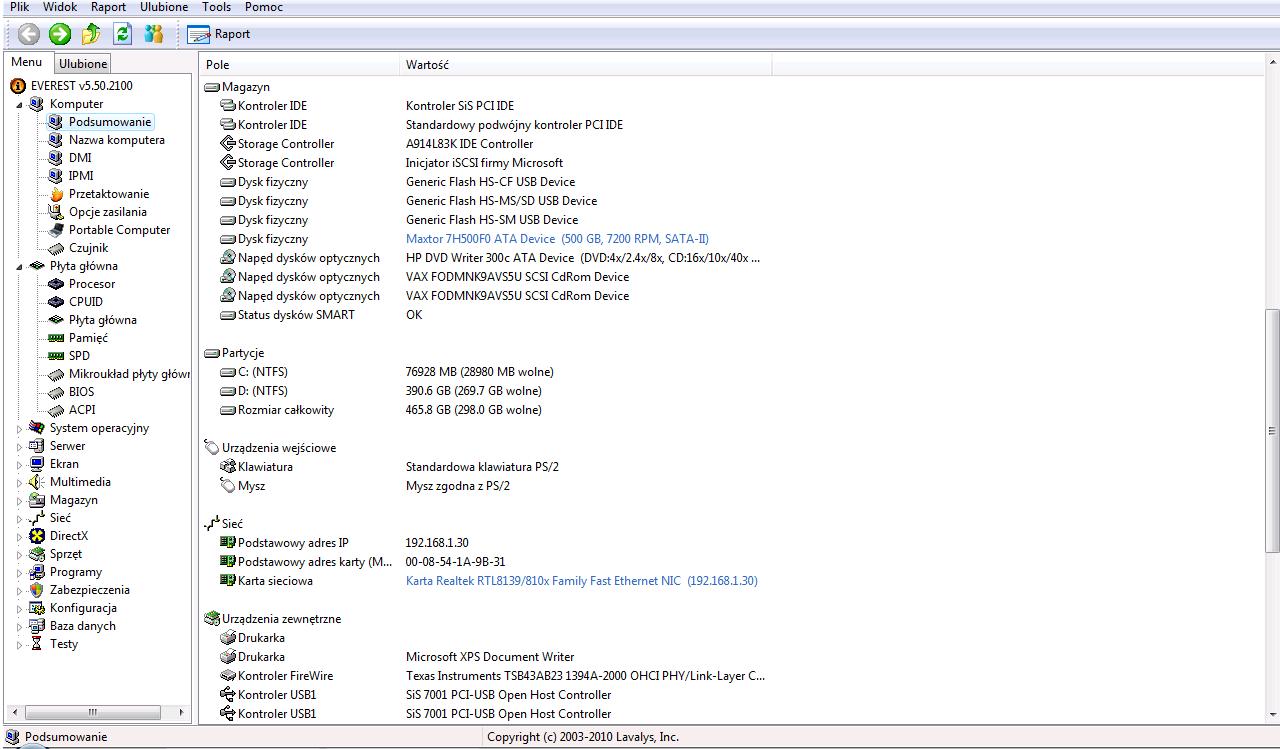This screenshot has width=1280, height=749.
Task: Open the users icon in the toolbar
Action: pyautogui.click(x=153, y=34)
